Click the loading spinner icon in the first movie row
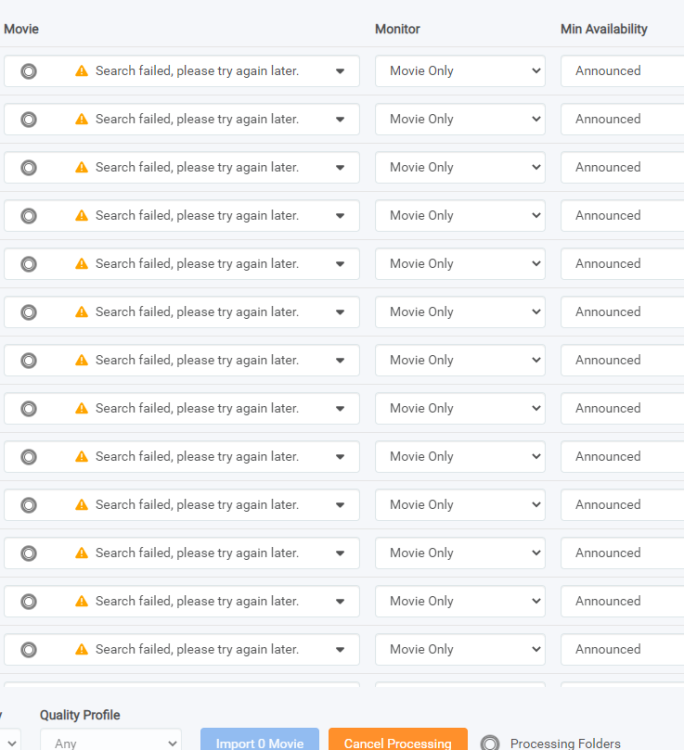684x750 pixels. 29,71
